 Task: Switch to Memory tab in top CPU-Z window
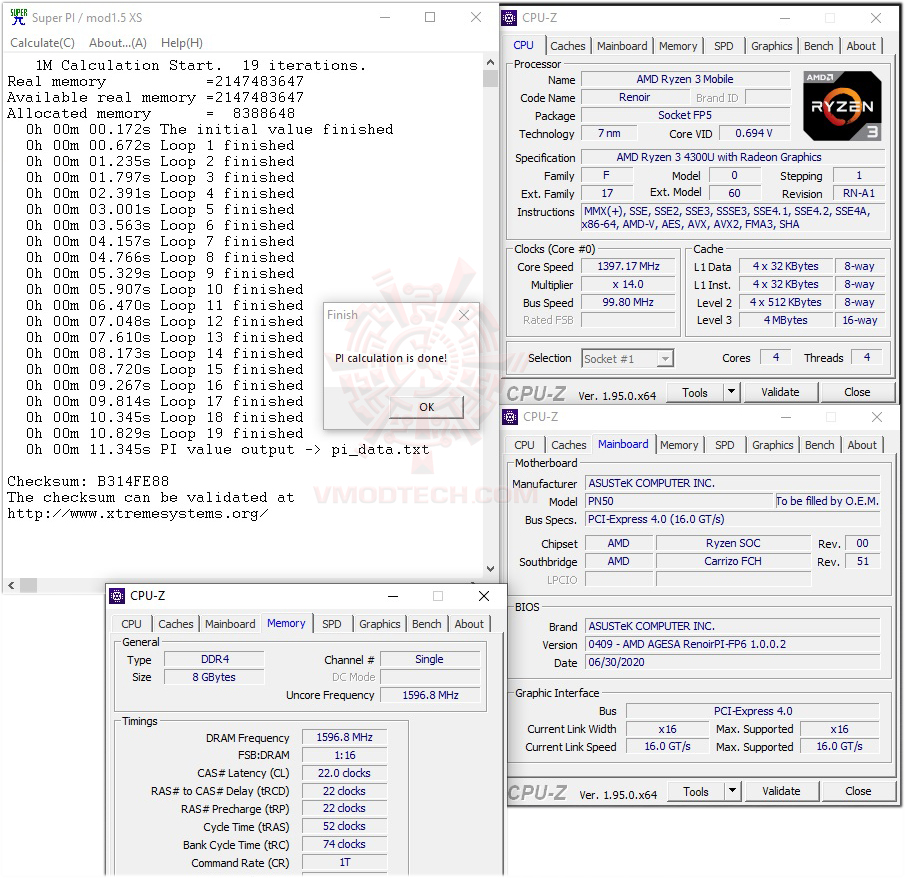678,46
